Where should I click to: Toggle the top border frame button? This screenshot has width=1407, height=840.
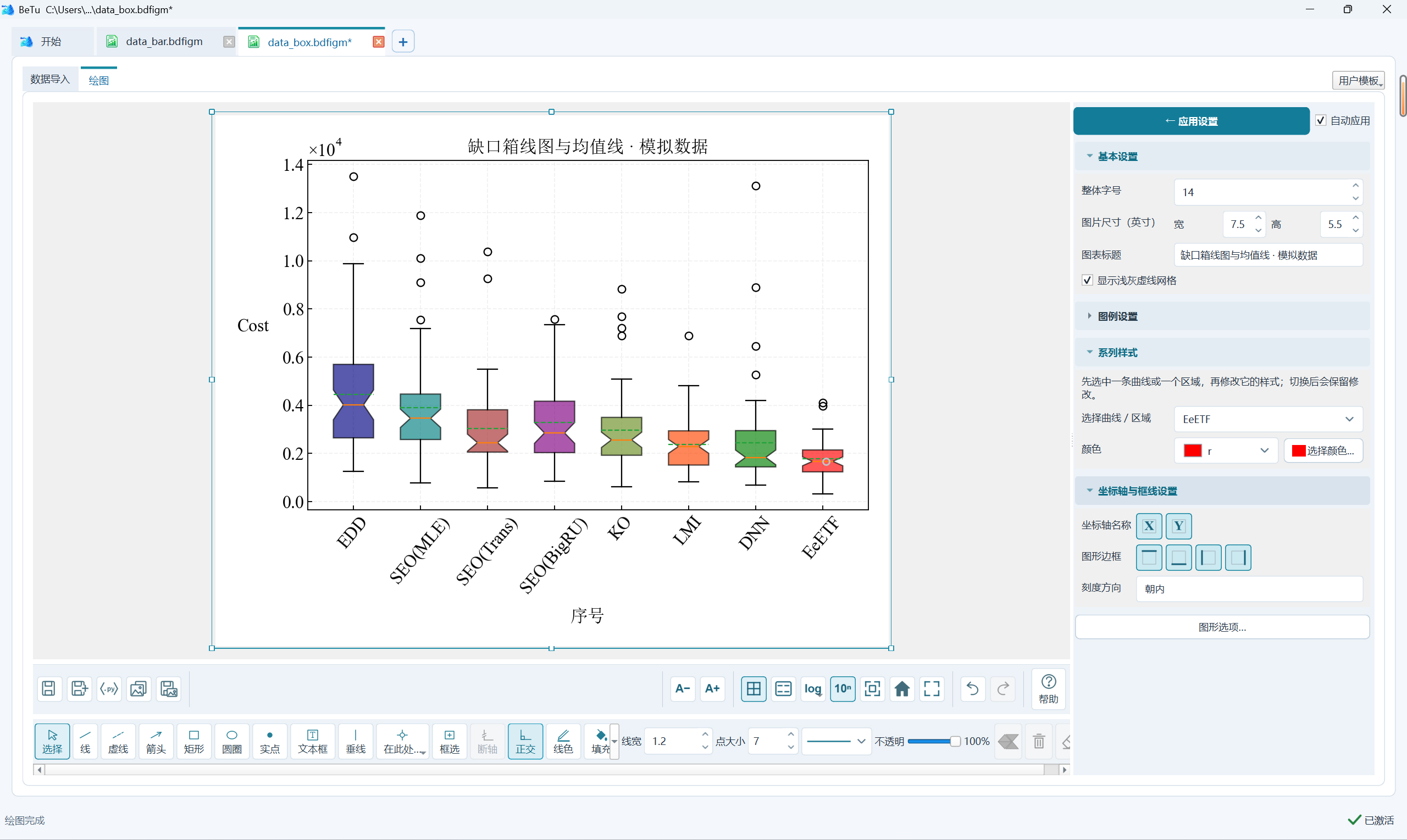[1149, 558]
